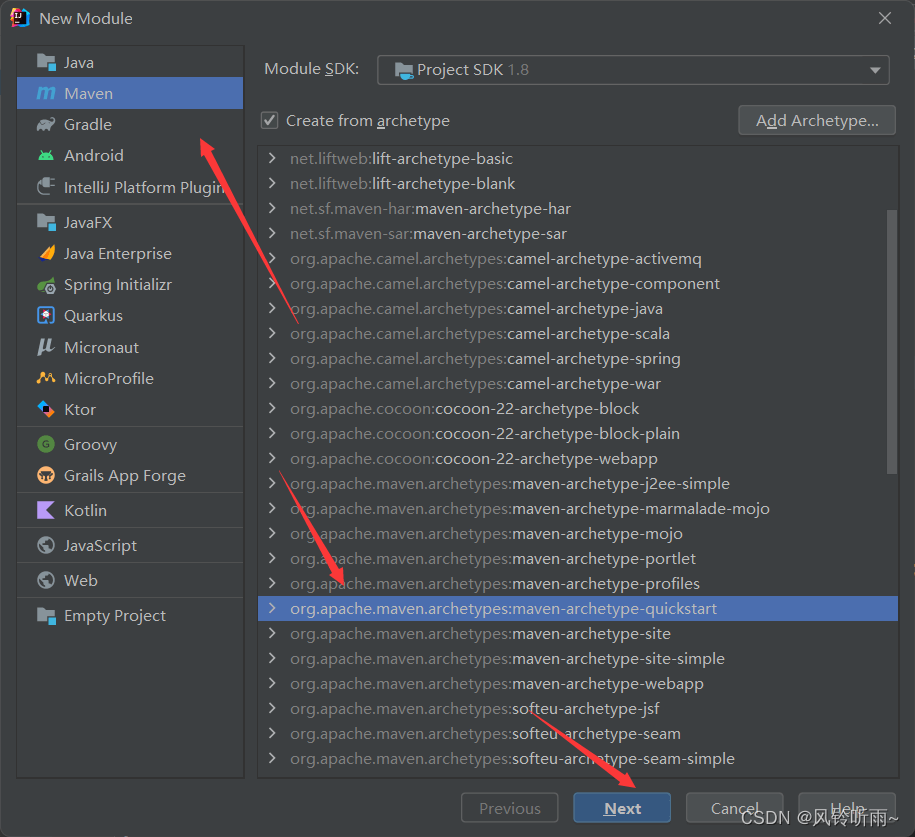Screen dimensions: 915x837
Task: Click the Android robot icon
Action: click(46, 156)
